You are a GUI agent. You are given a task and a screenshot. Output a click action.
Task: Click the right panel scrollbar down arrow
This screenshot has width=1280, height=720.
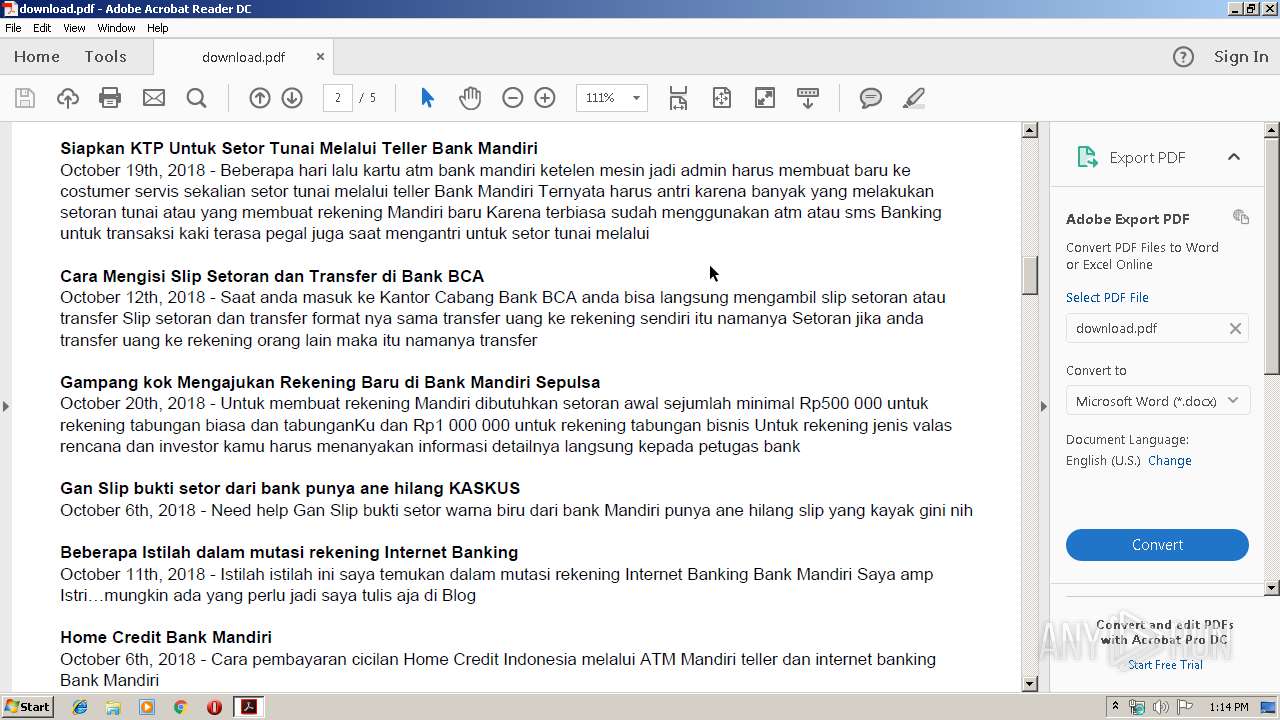click(1272, 588)
